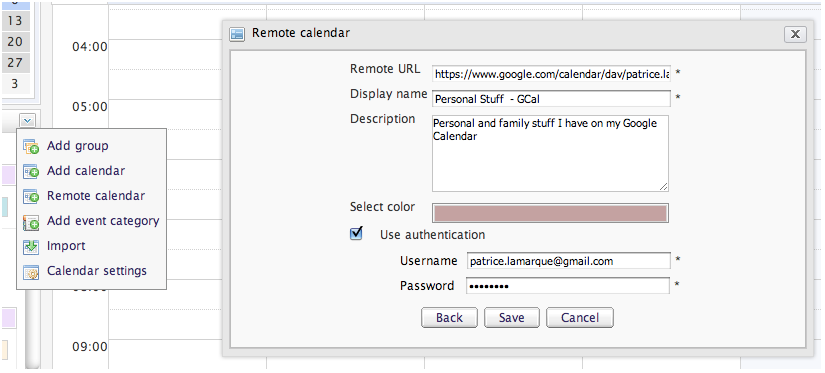Click the Back button

[449, 318]
